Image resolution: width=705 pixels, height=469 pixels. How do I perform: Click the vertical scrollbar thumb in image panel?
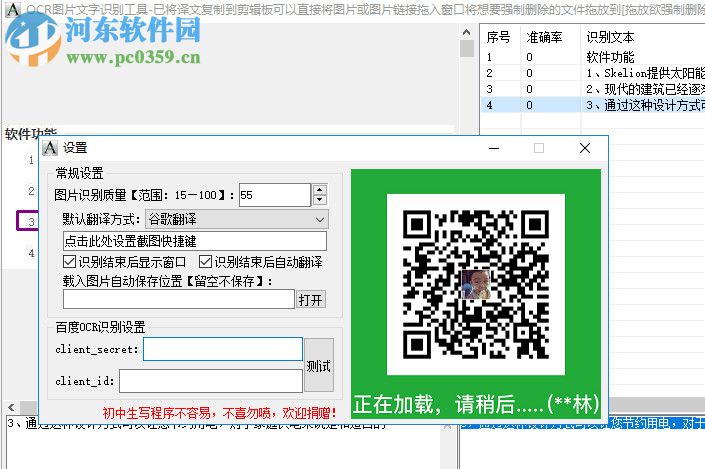tap(467, 49)
